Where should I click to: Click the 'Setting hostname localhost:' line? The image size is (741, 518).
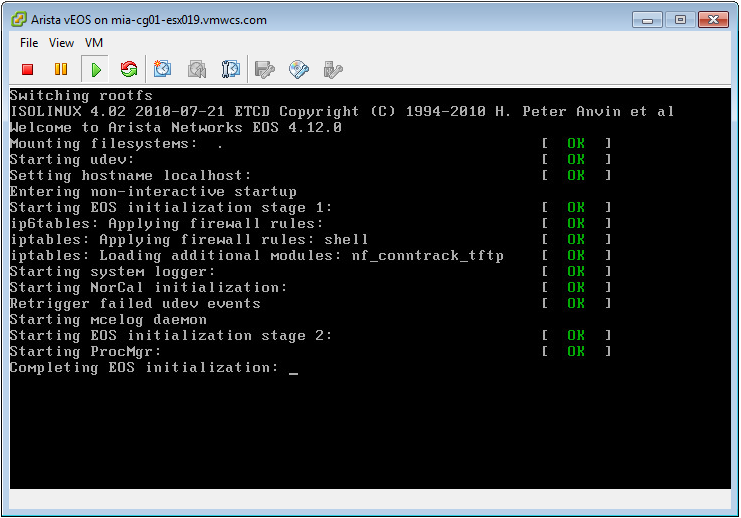click(x=130, y=175)
